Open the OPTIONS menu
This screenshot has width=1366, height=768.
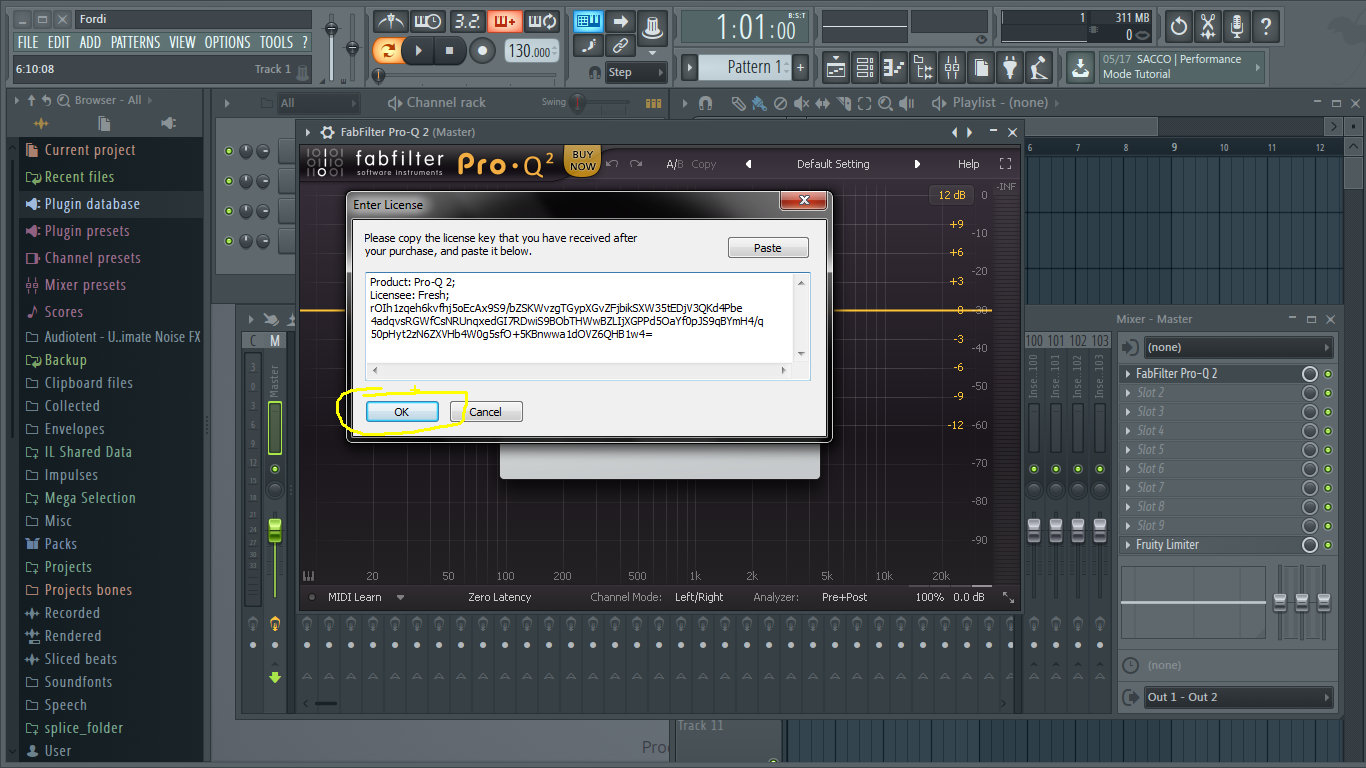[227, 42]
